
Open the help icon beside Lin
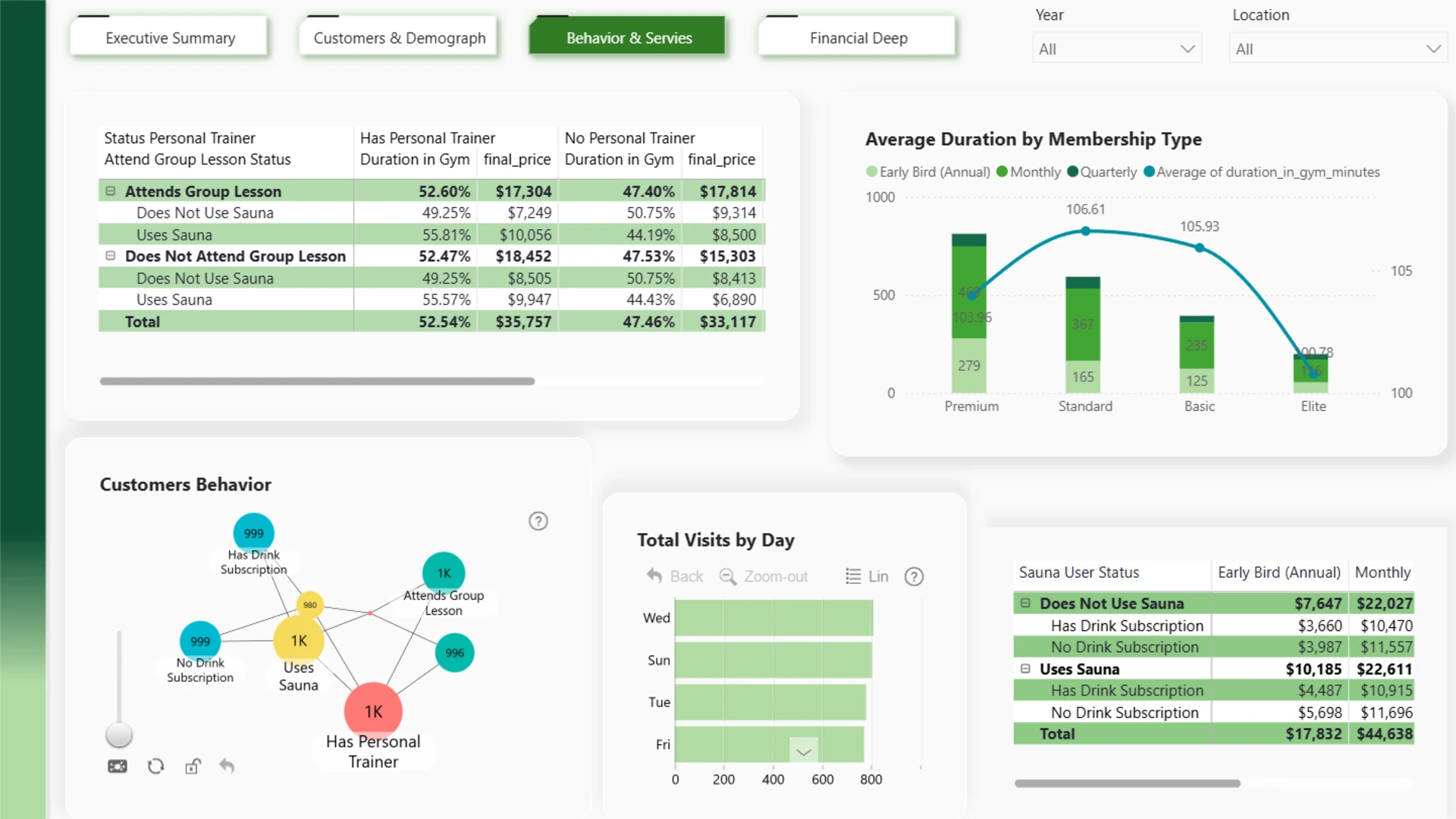915,577
